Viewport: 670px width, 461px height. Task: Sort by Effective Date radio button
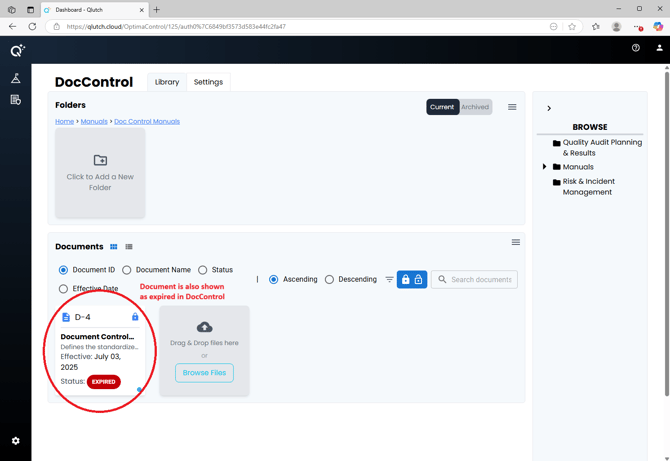(x=63, y=289)
